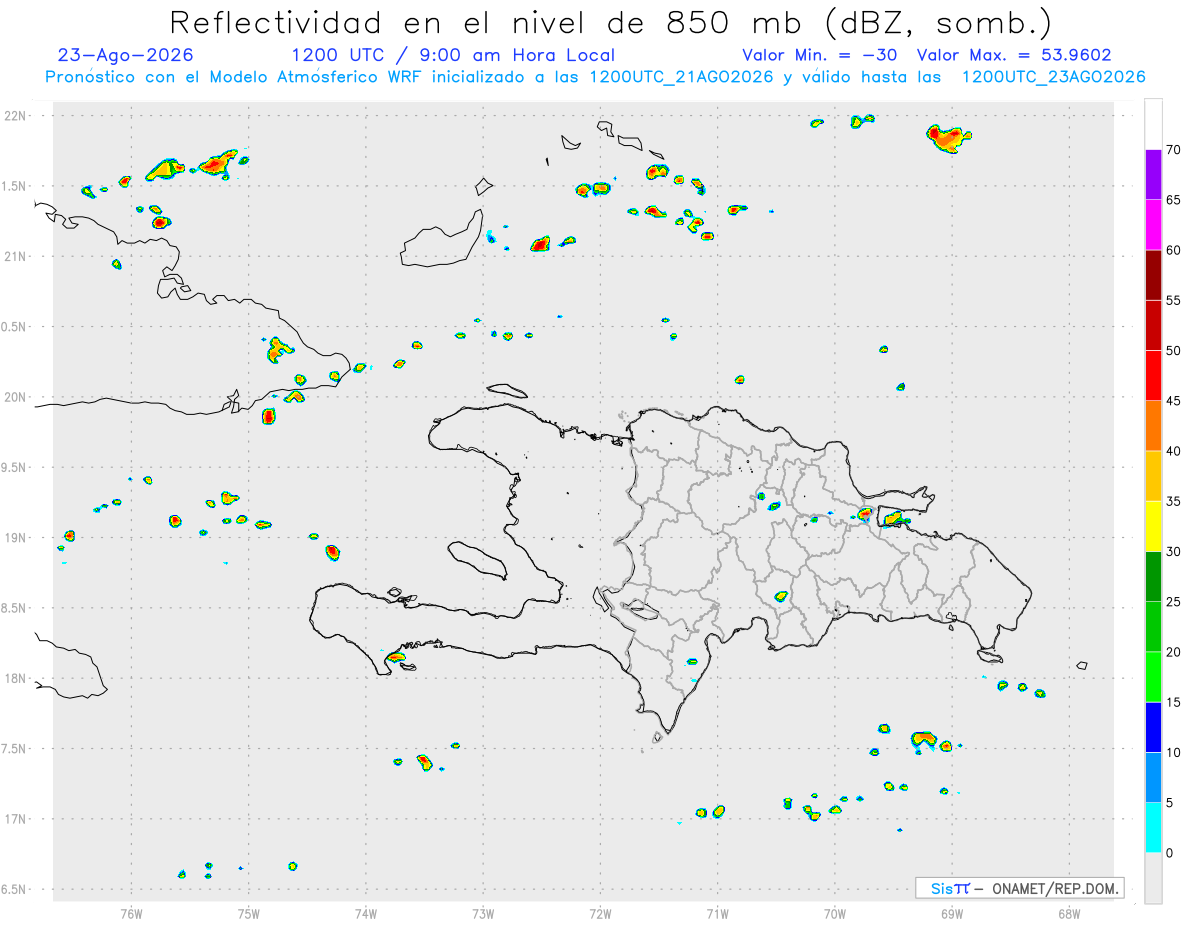Click the 45–50 dBZ red colorbar segment
1200x927 pixels.
tap(1153, 376)
